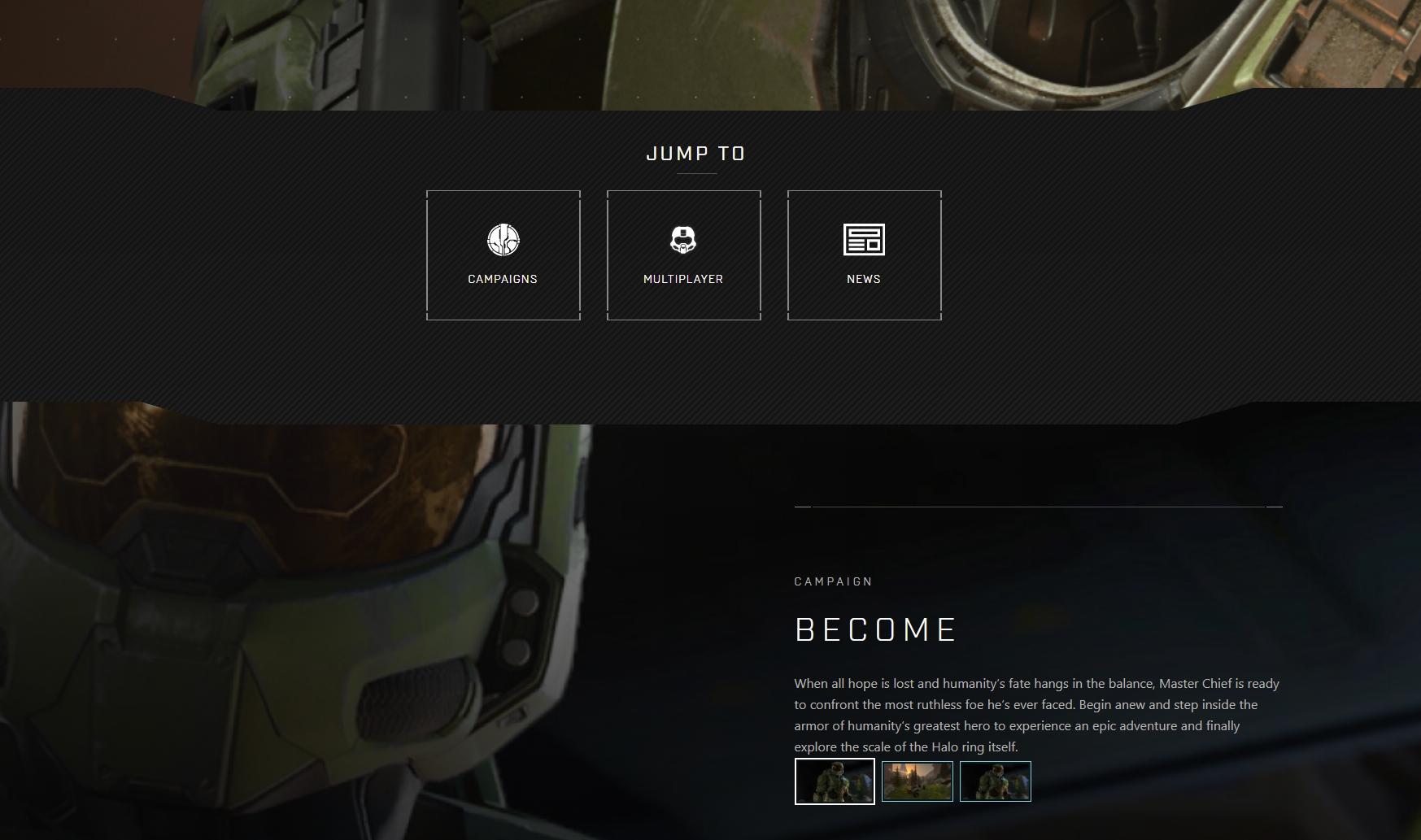Select the third campaign thumbnail

(x=996, y=781)
